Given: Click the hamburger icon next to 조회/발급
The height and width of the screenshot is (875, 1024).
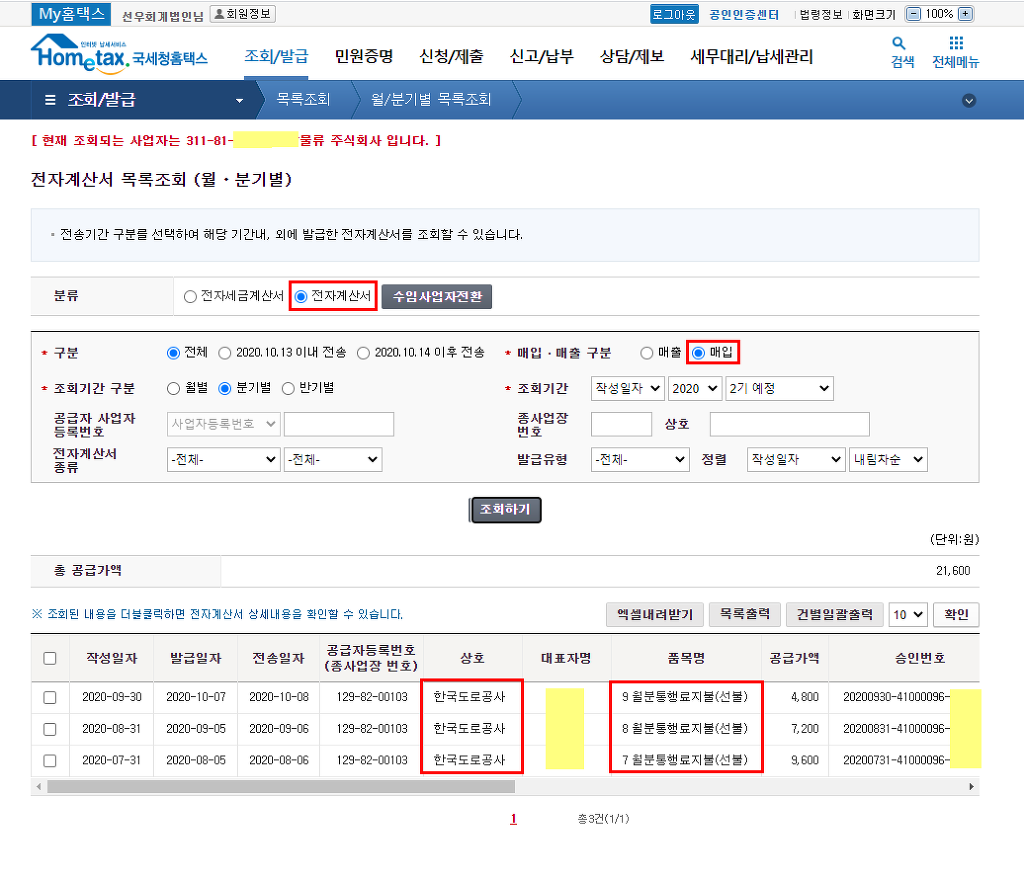Looking at the screenshot, I should click(x=50, y=100).
